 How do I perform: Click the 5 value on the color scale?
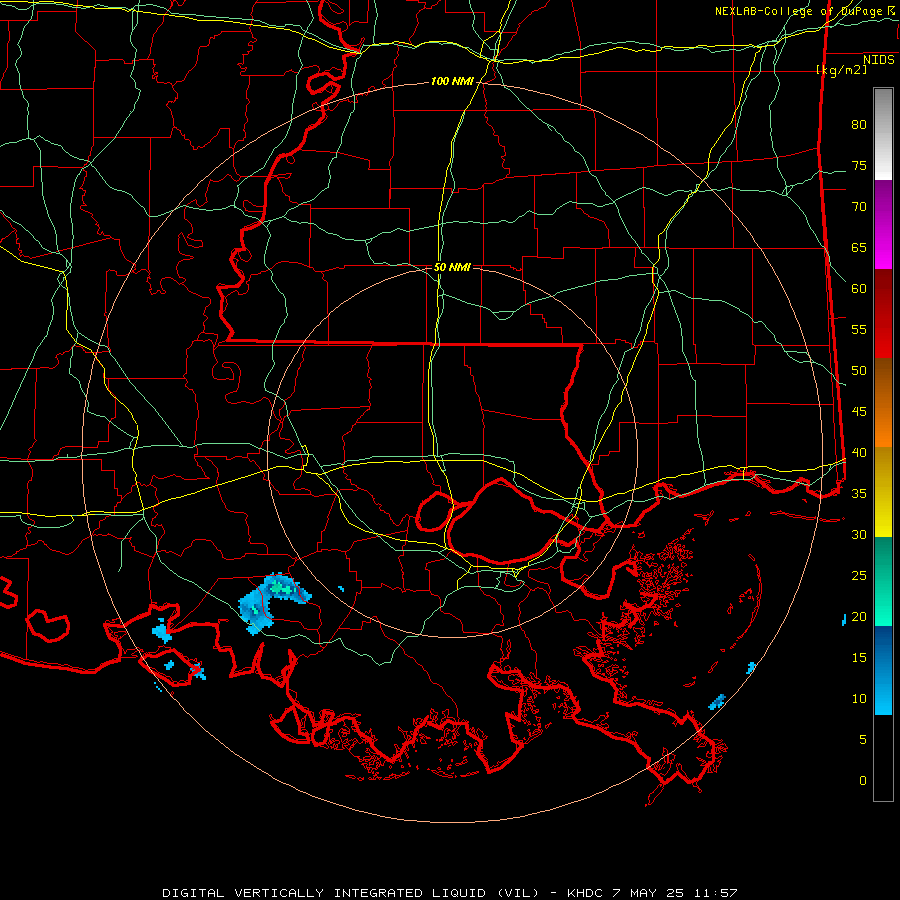(x=863, y=740)
